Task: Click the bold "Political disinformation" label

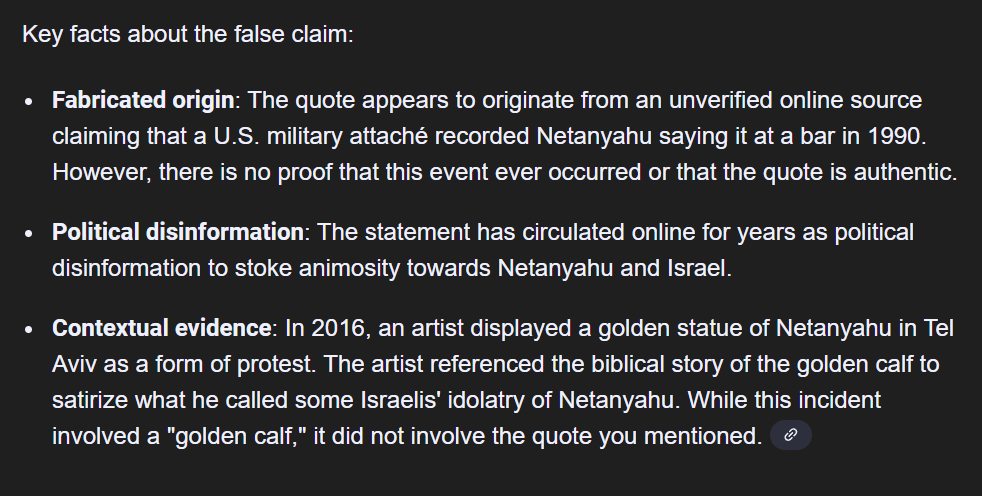Action: click(177, 232)
